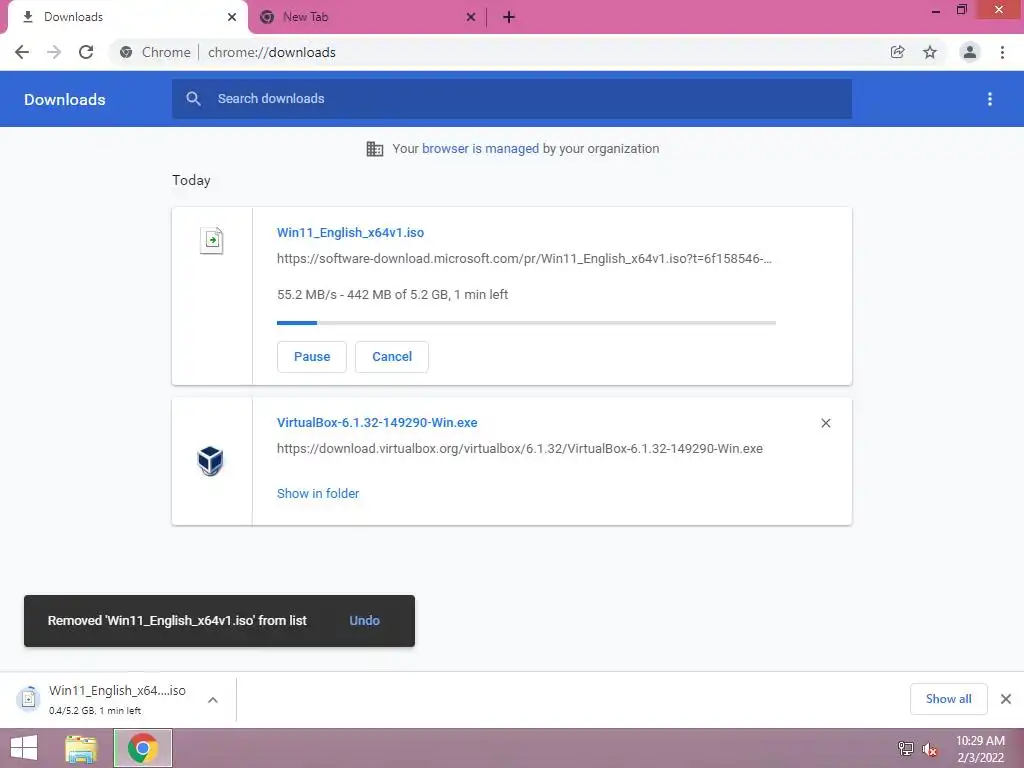
Task: Open File Explorer from the taskbar
Action: pos(81,748)
